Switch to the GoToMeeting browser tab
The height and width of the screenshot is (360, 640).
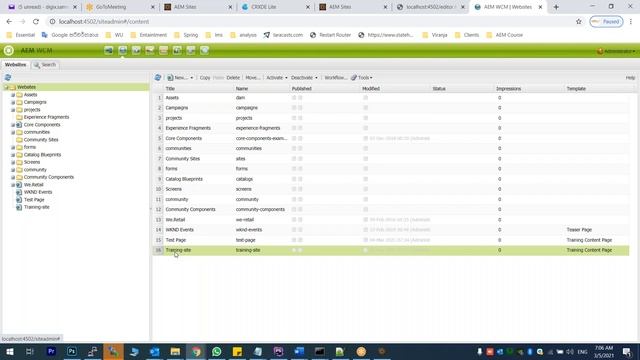(x=121, y=7)
